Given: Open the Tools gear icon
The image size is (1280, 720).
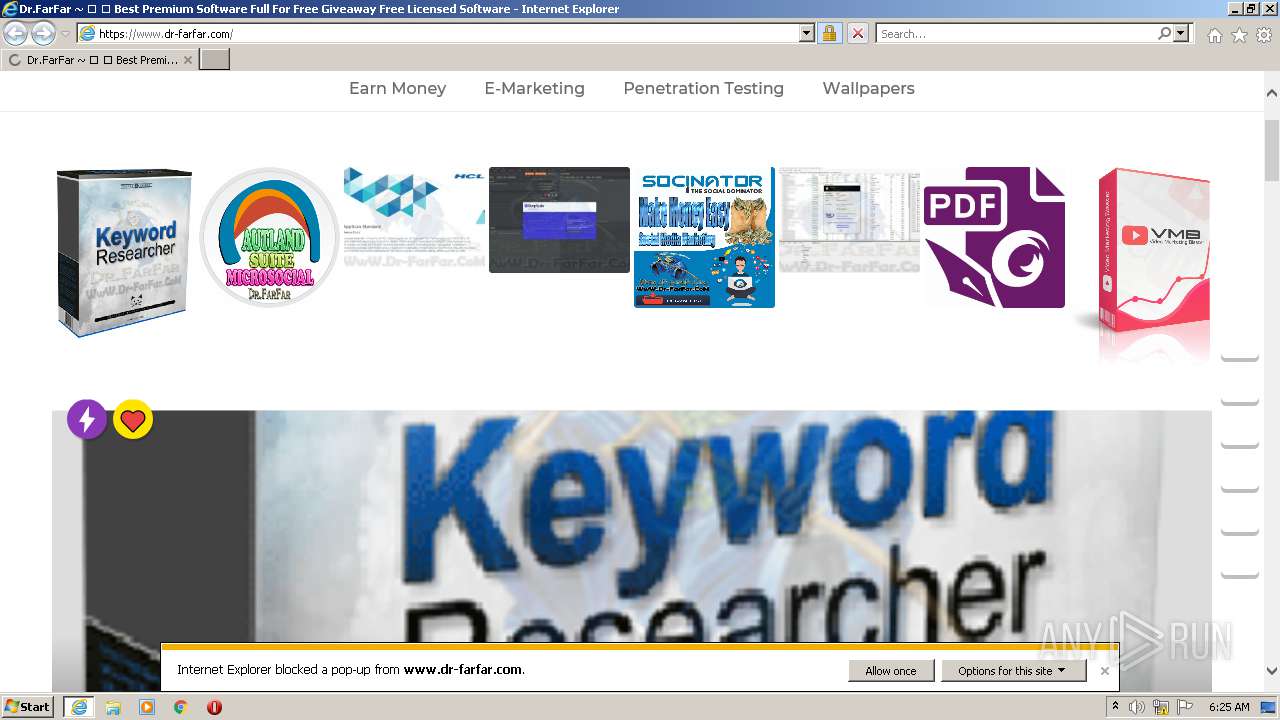Looking at the screenshot, I should point(1264,35).
